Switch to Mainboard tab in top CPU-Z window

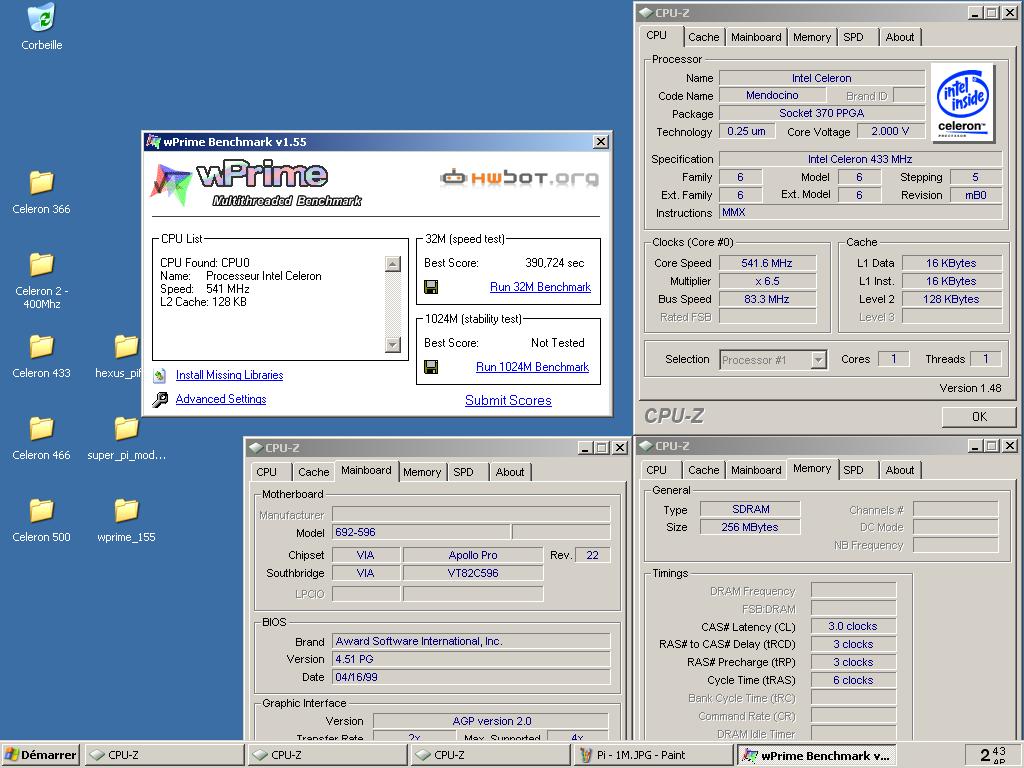click(x=756, y=37)
